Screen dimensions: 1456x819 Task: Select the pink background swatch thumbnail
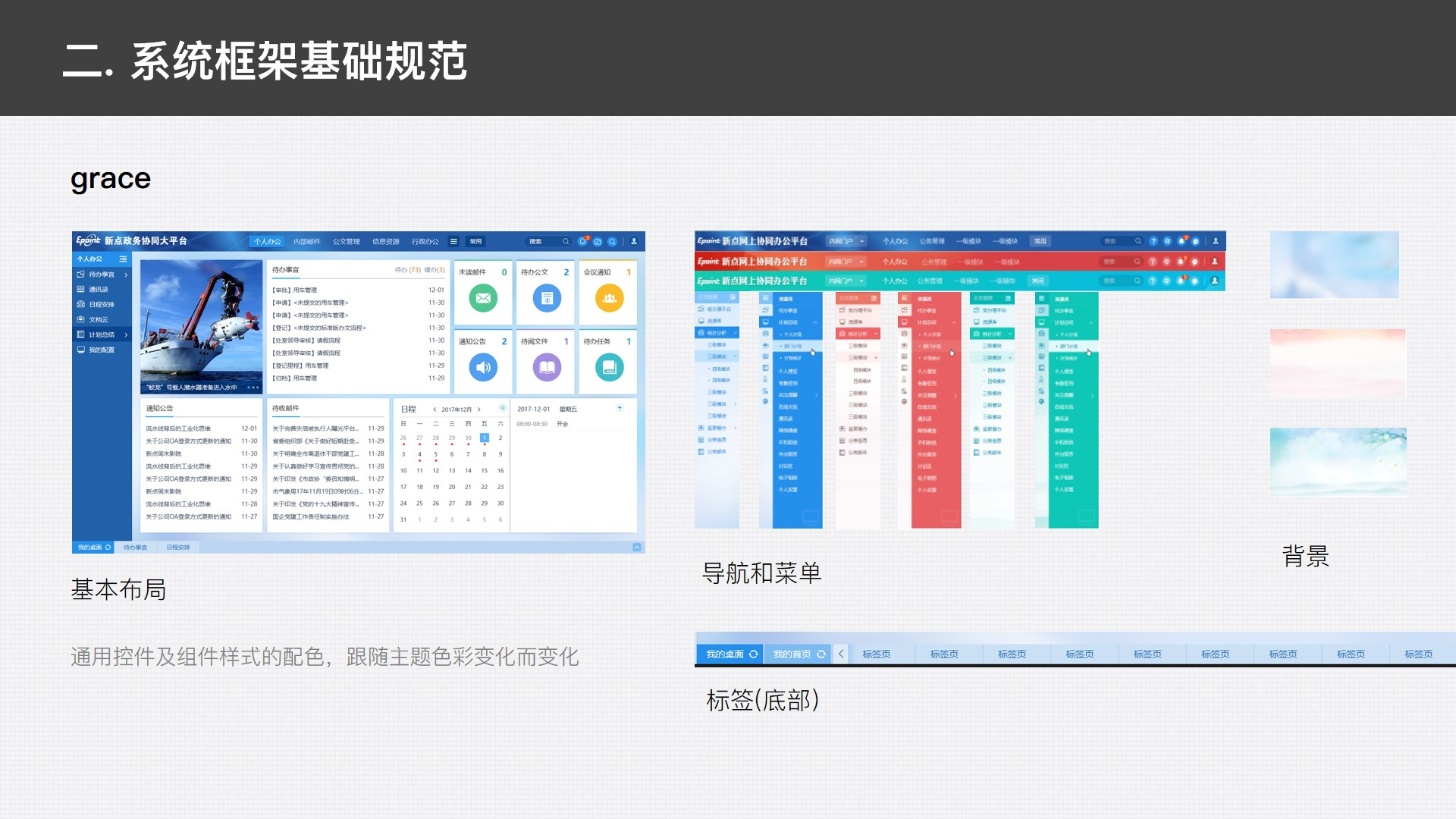click(x=1338, y=363)
